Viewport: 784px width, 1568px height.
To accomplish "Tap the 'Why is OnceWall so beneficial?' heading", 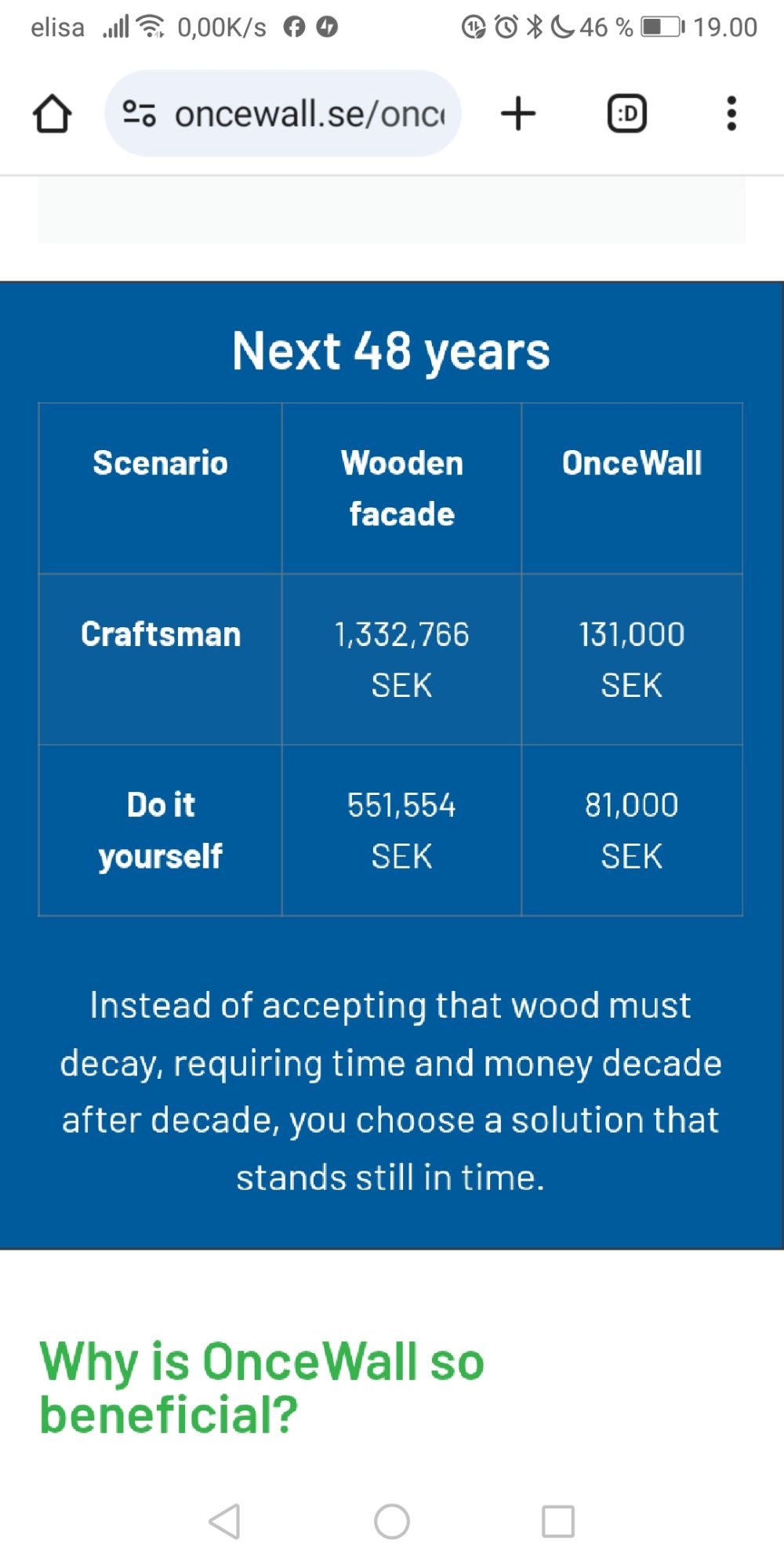I will point(263,1388).
